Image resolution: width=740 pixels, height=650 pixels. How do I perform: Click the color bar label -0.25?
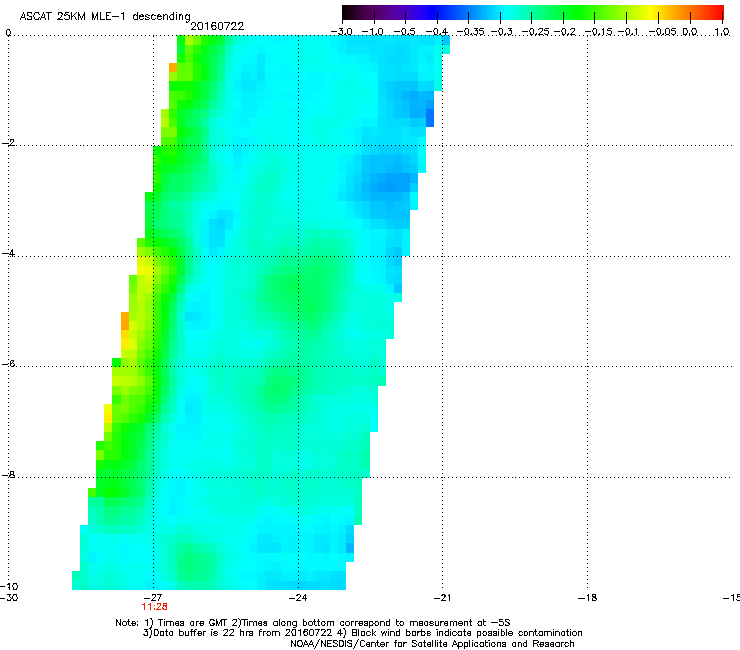click(536, 32)
